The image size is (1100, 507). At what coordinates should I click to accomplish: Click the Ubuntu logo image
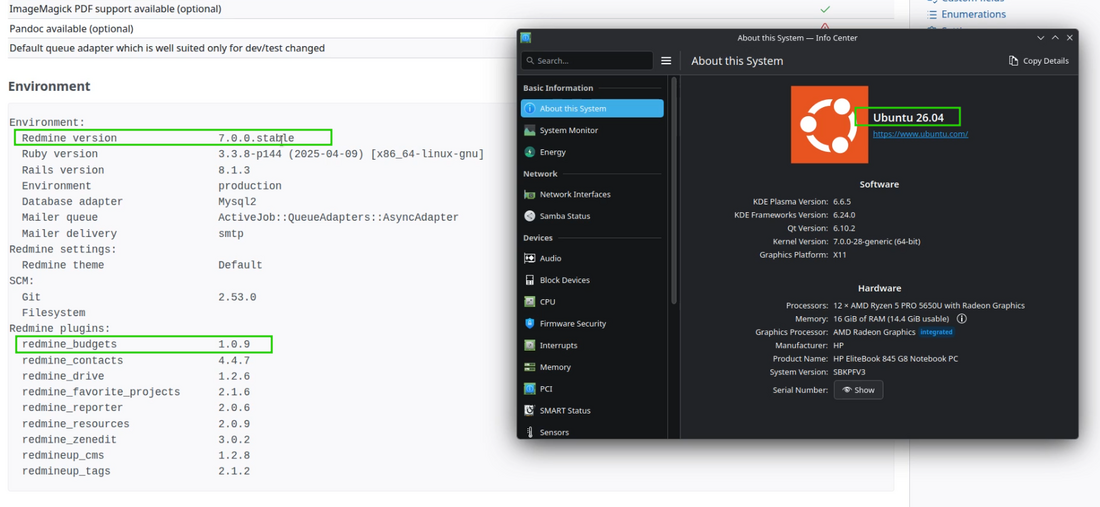click(829, 125)
